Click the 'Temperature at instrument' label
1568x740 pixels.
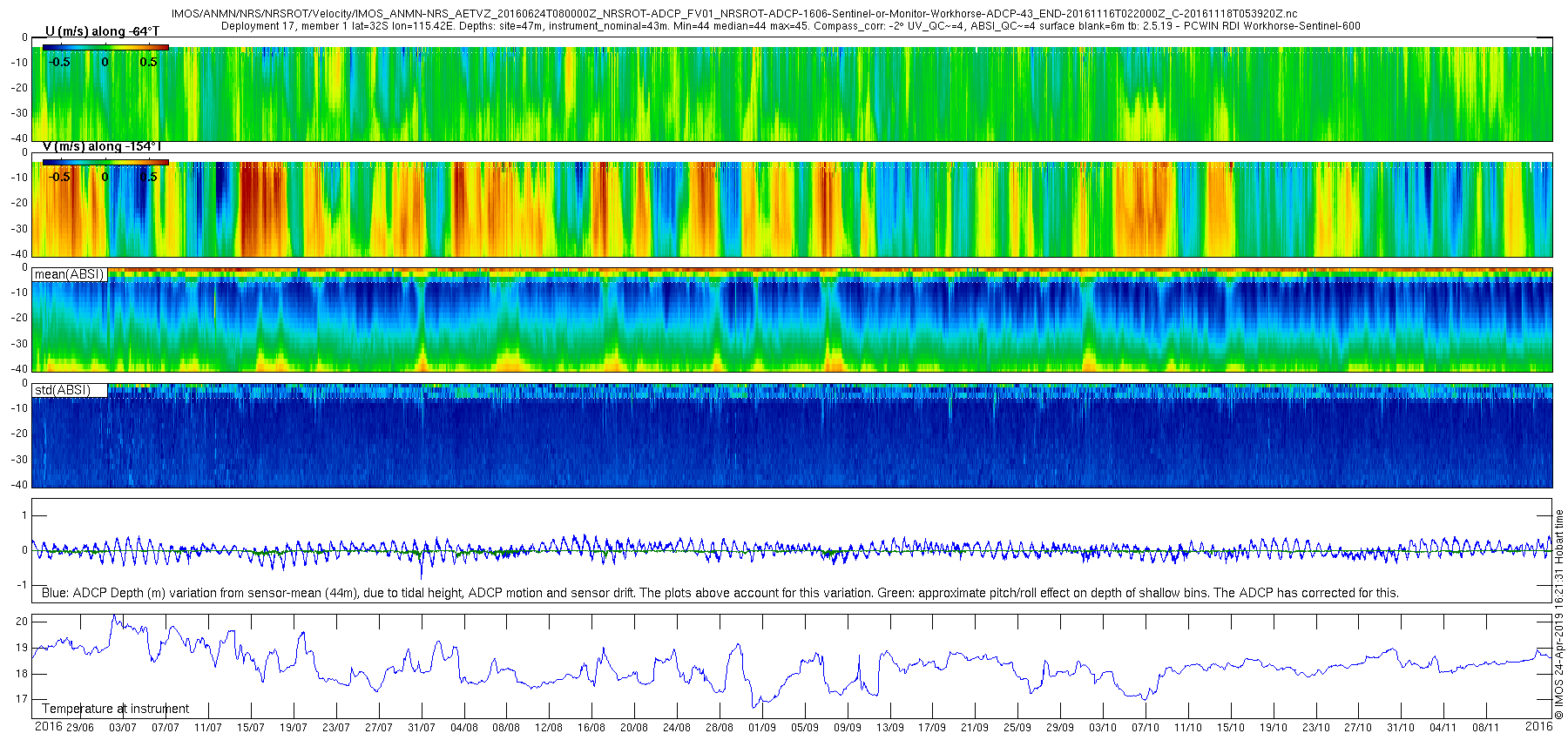tap(115, 709)
